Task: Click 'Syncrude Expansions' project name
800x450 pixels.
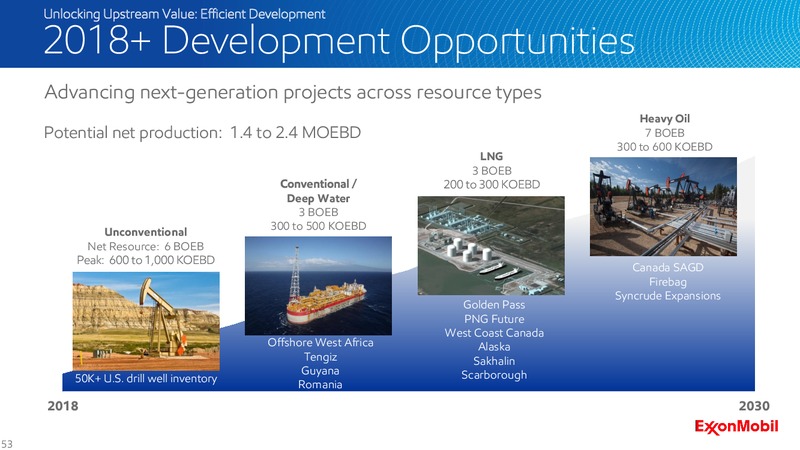Action: point(667,296)
